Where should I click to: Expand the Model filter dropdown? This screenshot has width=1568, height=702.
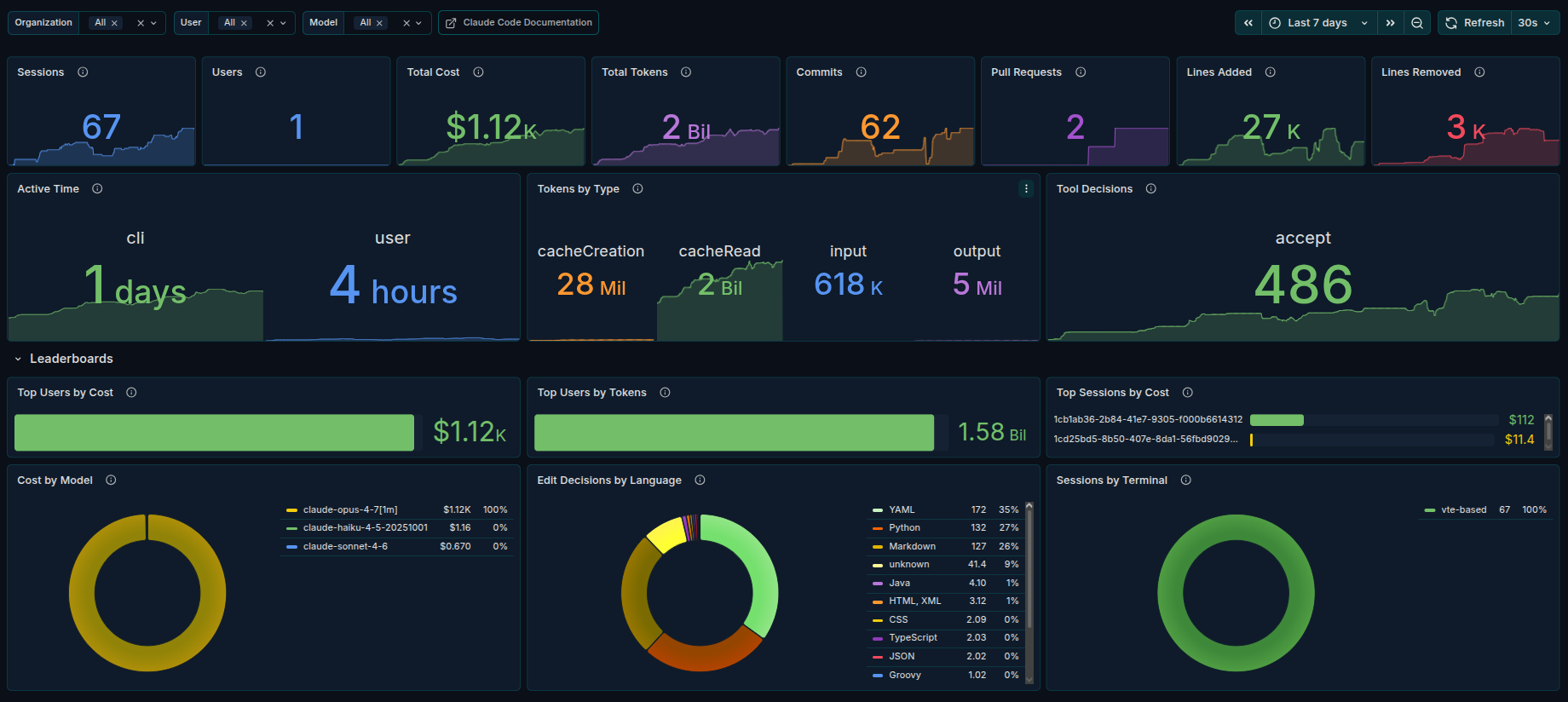coord(418,23)
